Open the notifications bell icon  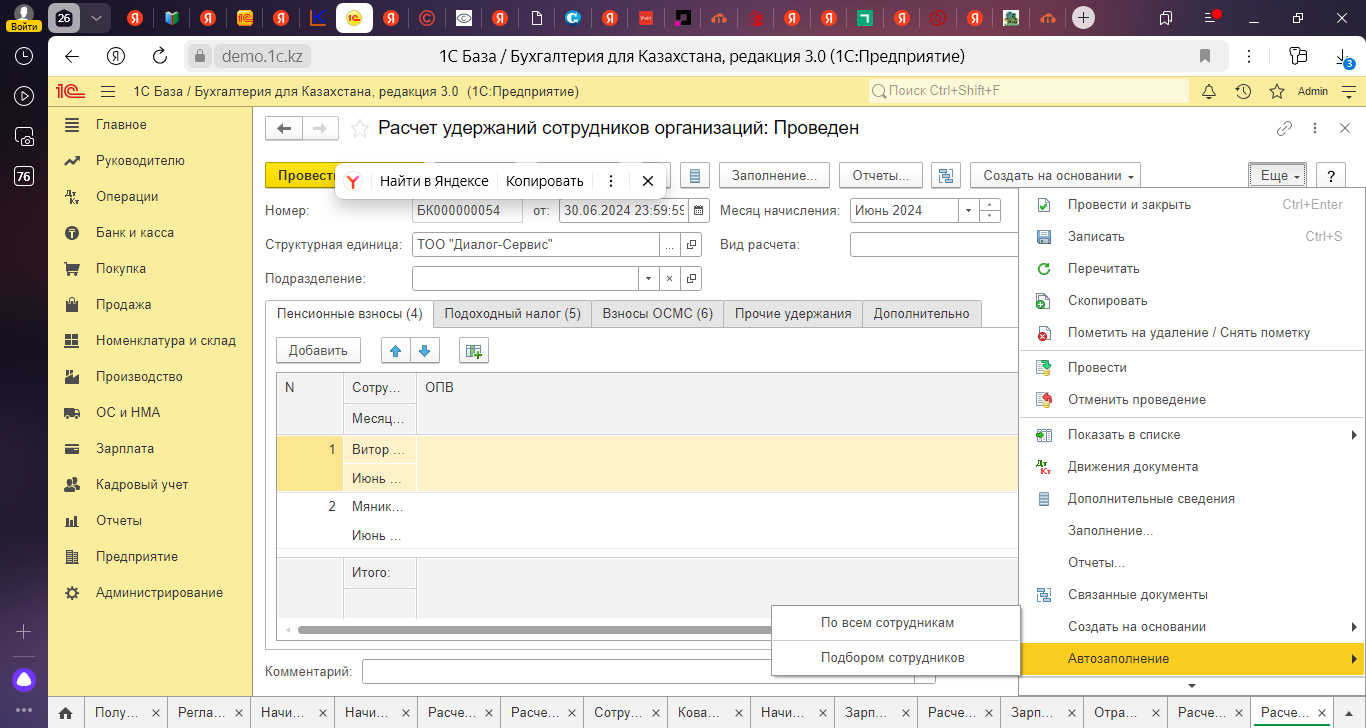[1209, 91]
